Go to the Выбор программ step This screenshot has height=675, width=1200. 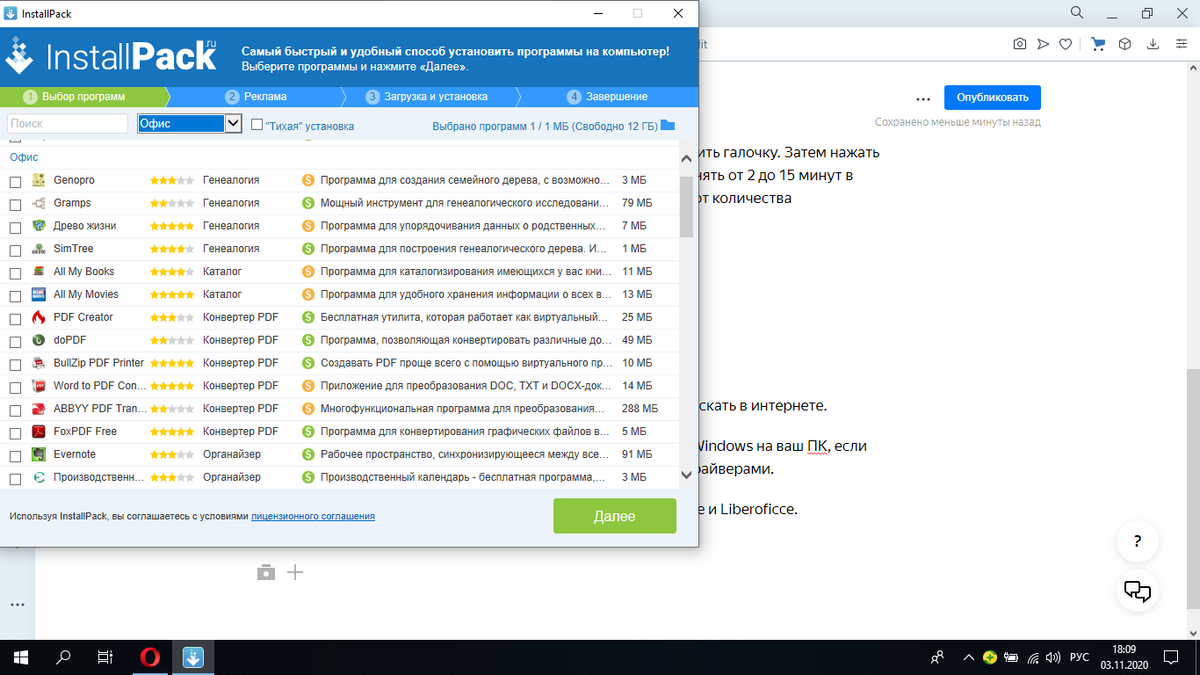tap(85, 97)
